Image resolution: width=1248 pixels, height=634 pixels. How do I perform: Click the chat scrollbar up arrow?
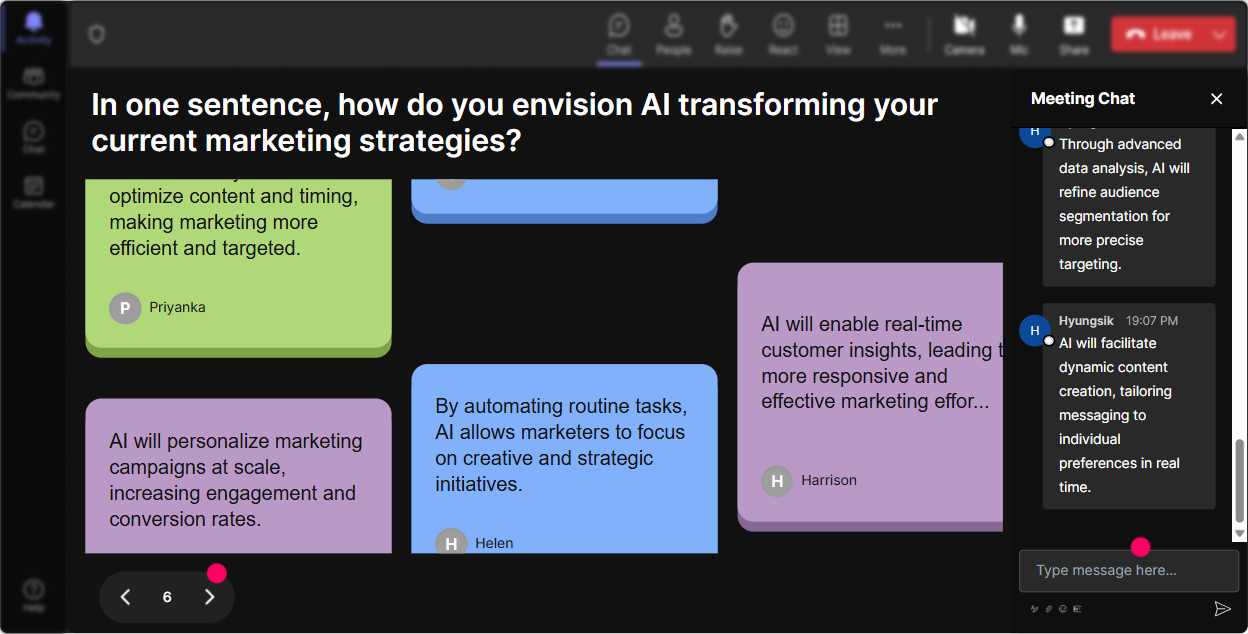[x=1240, y=135]
